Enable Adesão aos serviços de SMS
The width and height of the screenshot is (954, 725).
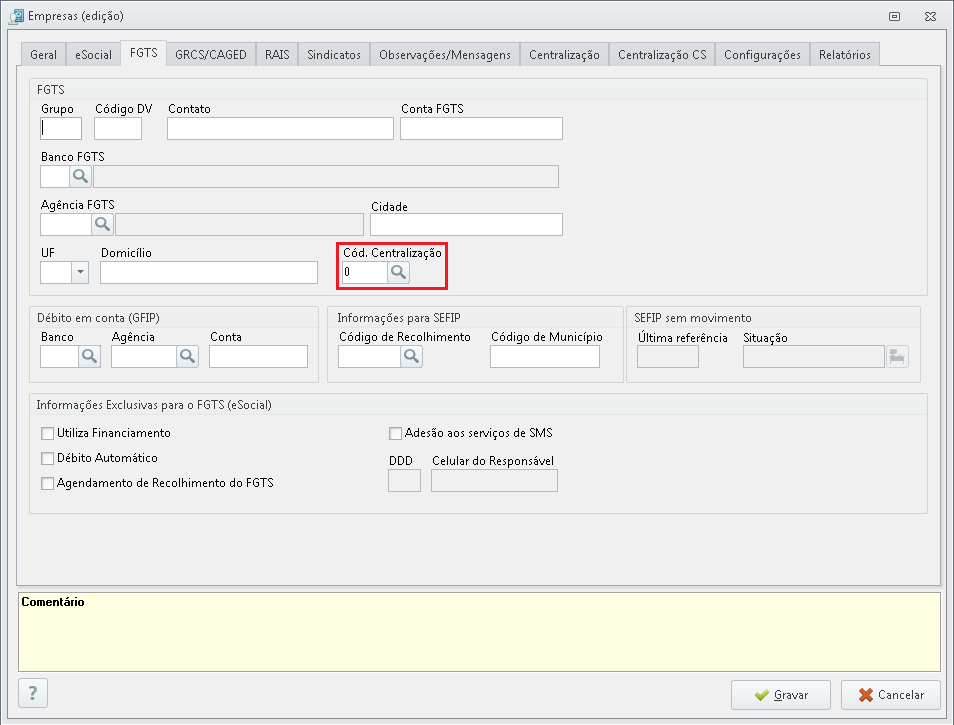(395, 433)
